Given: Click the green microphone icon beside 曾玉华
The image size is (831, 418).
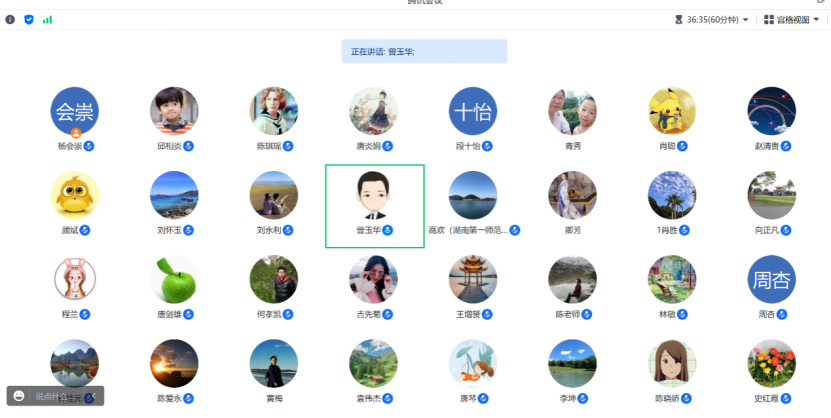Looking at the screenshot, I should coord(387,230).
